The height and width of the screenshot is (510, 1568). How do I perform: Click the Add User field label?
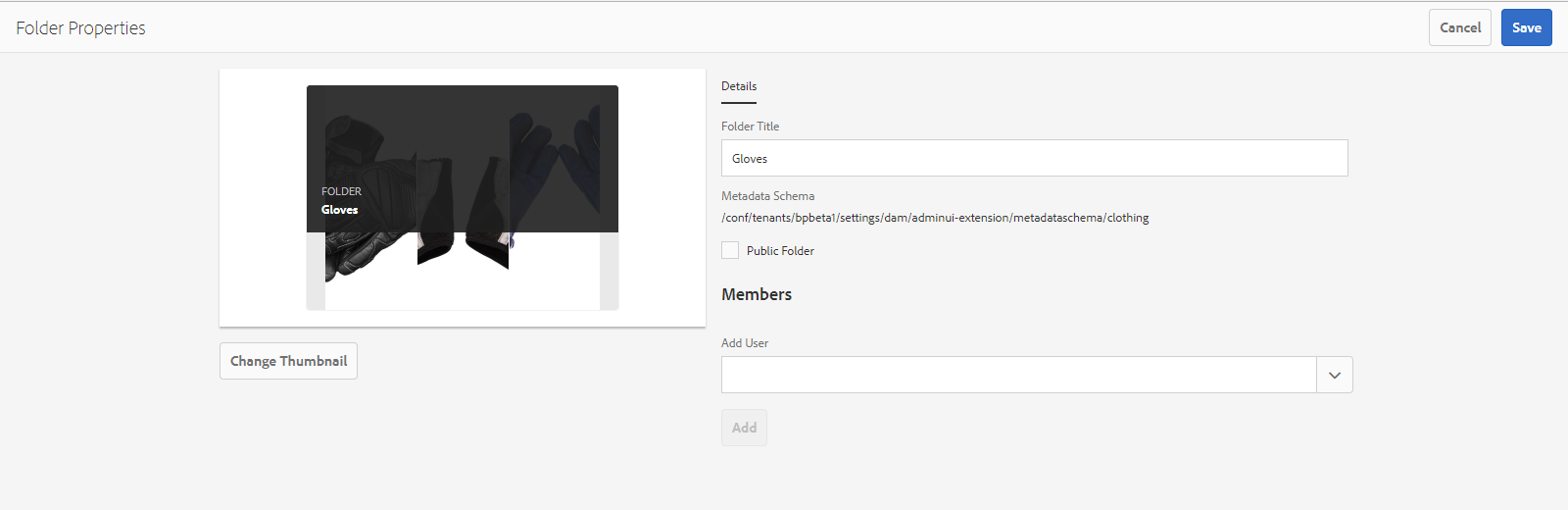coord(745,343)
